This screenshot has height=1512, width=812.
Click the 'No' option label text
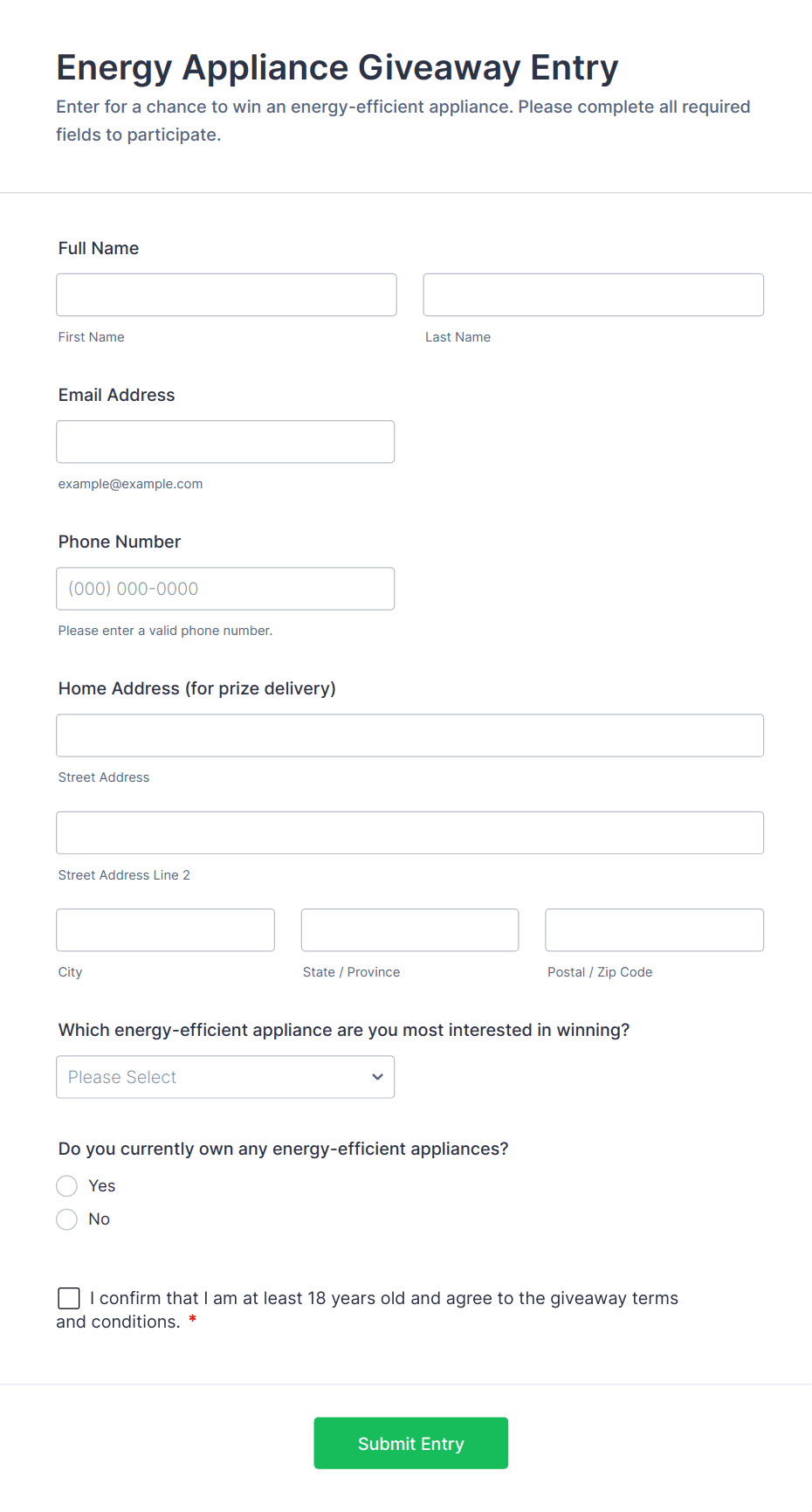coord(100,1219)
